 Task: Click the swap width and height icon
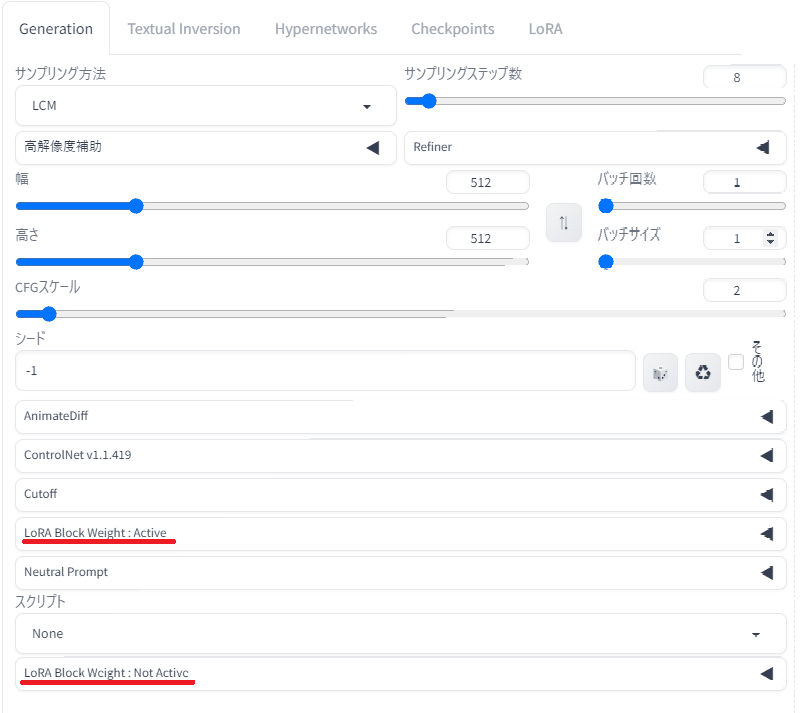563,222
